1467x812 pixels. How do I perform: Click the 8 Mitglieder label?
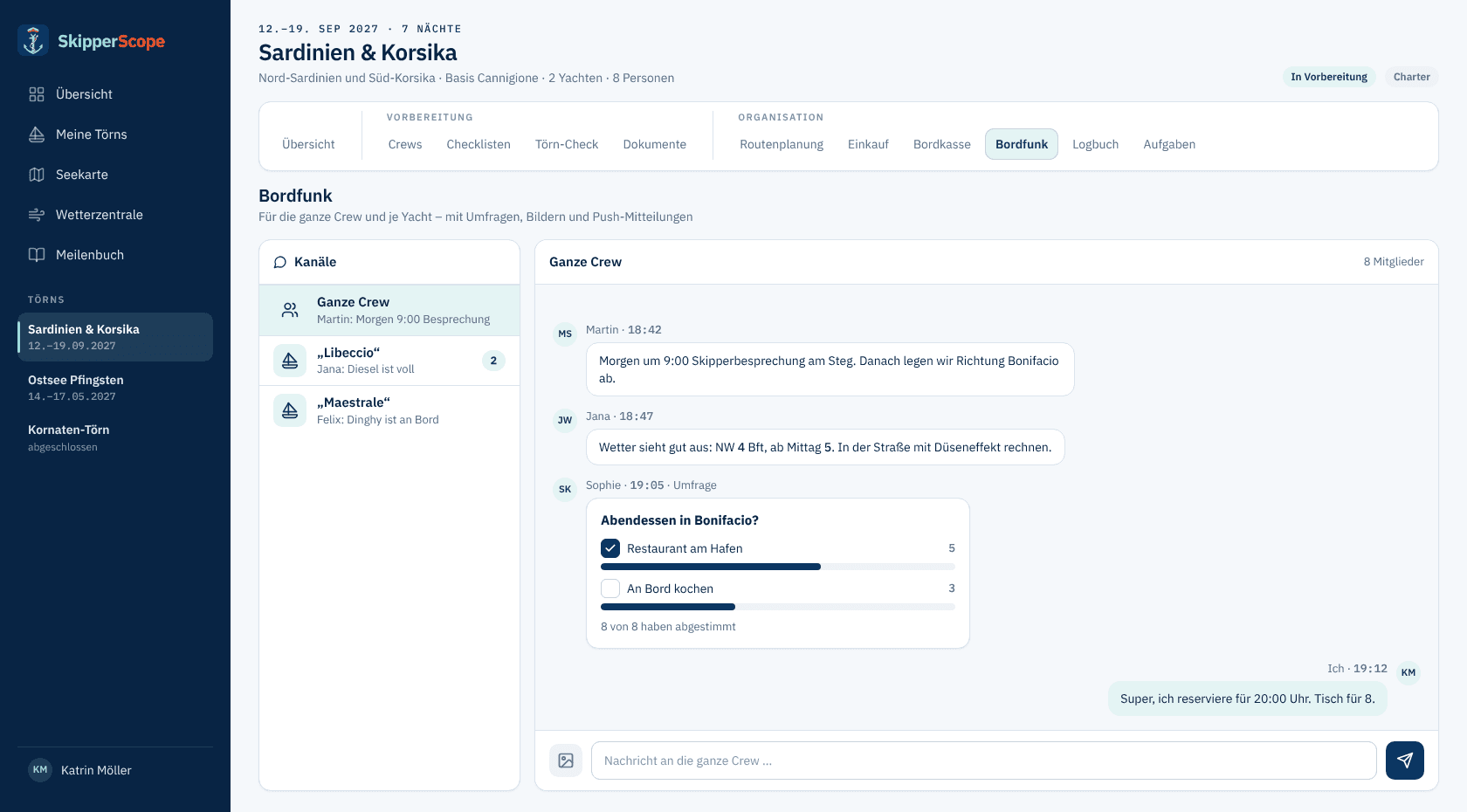1394,262
